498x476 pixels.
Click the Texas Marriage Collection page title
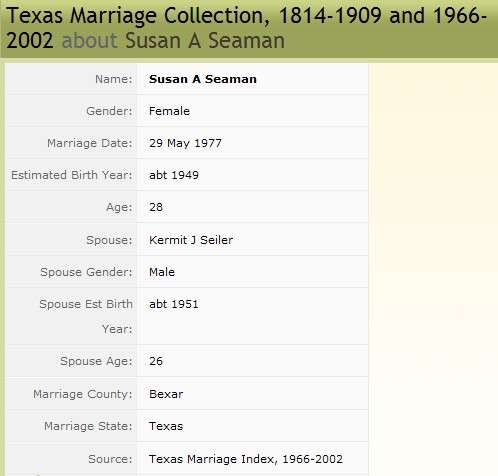click(x=246, y=28)
